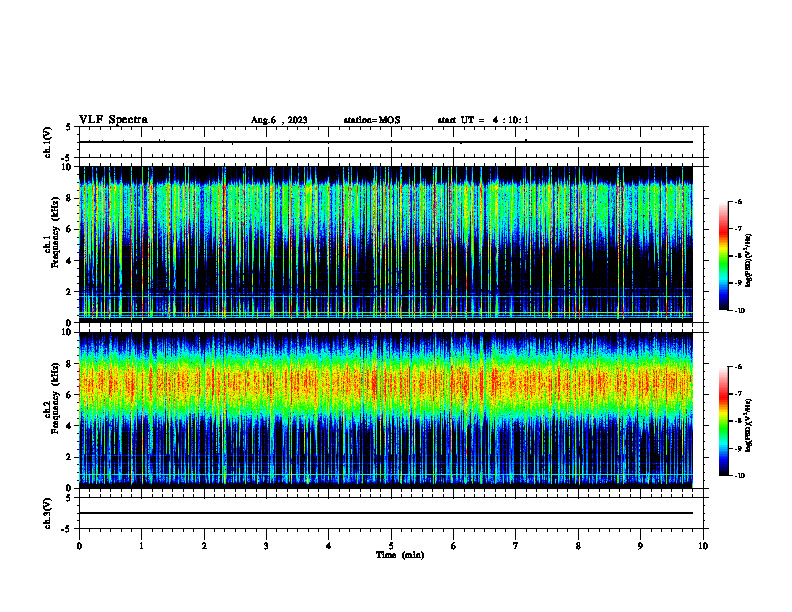The height and width of the screenshot is (612, 792).
Task: Select the "ch.3(V)" axis label
Action: pos(48,513)
